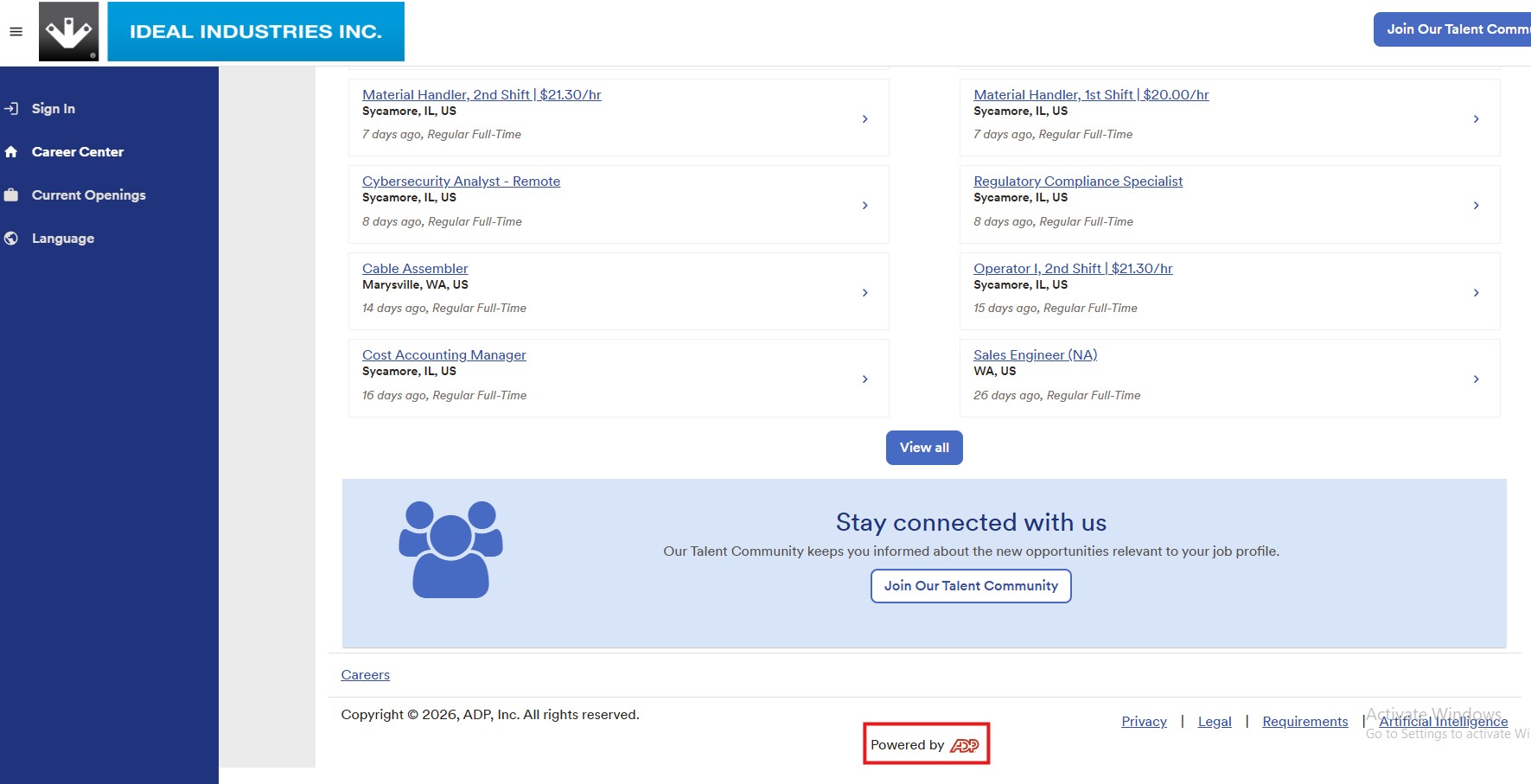Expand Cybersecurity Analyst row chevron
This screenshot has width=1531, height=784.
point(864,205)
